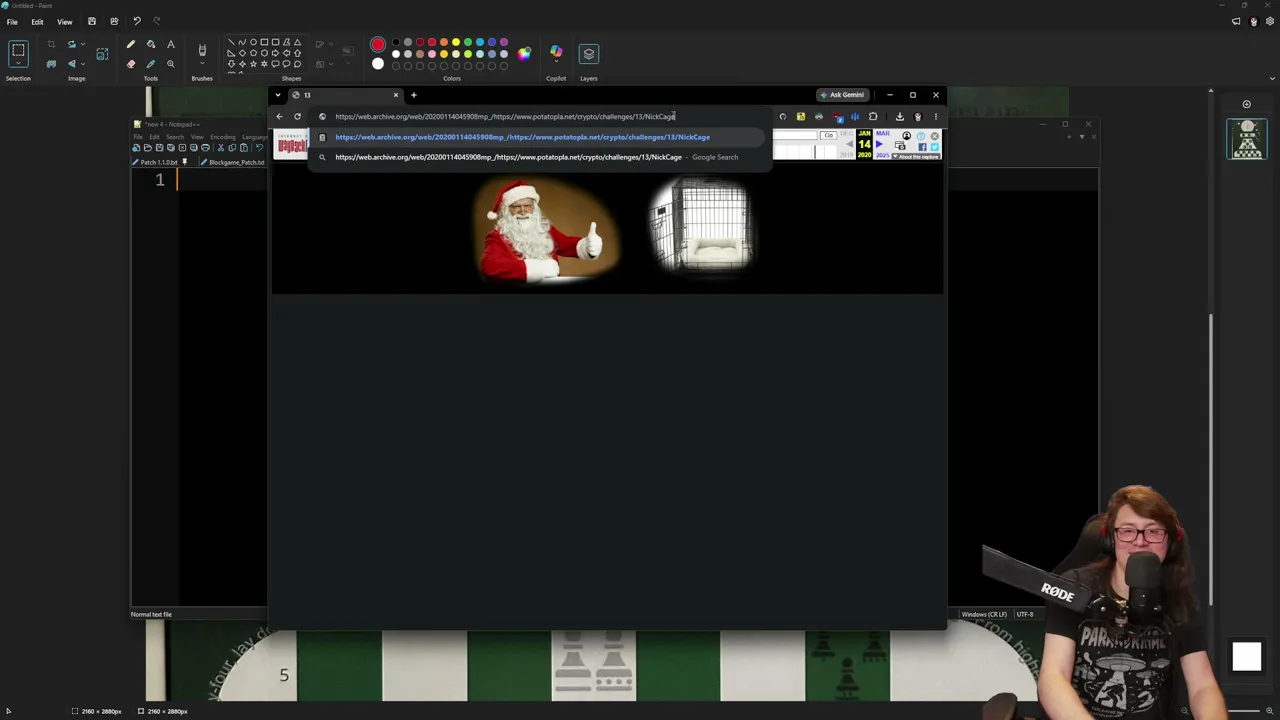1280x720 pixels.
Task: Open the Paint View menu
Action: click(x=65, y=22)
